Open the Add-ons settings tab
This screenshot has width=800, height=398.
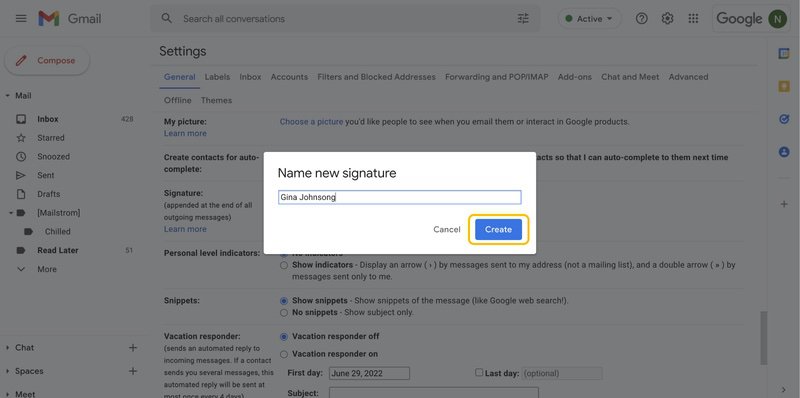point(575,77)
